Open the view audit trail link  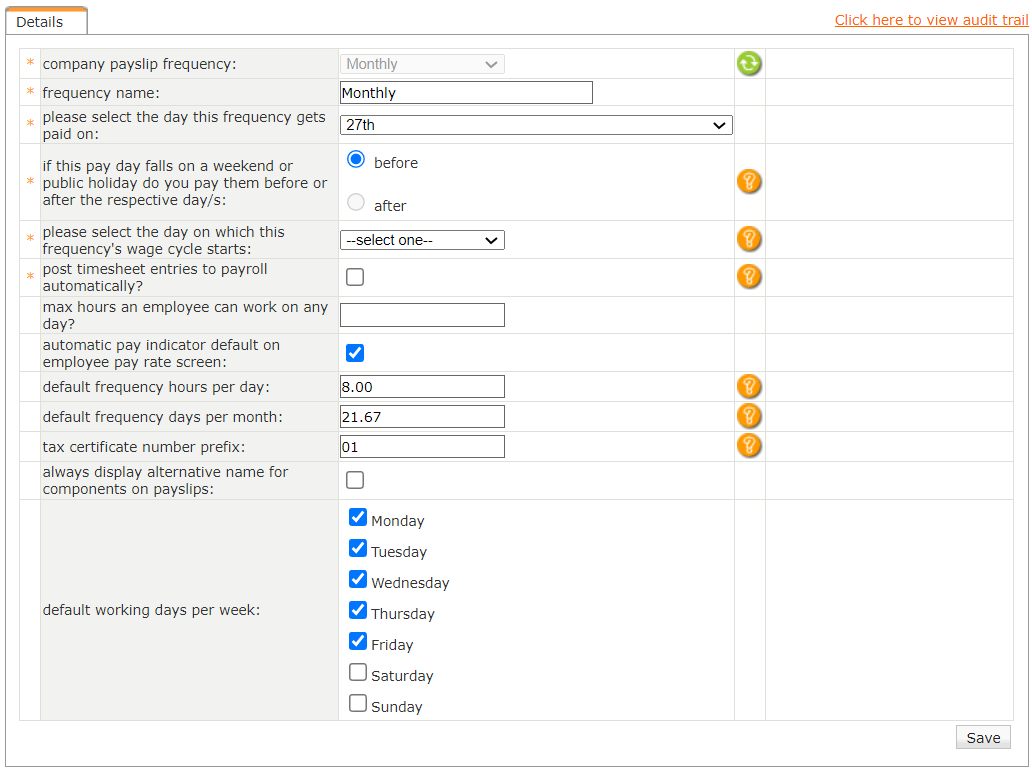point(931,20)
